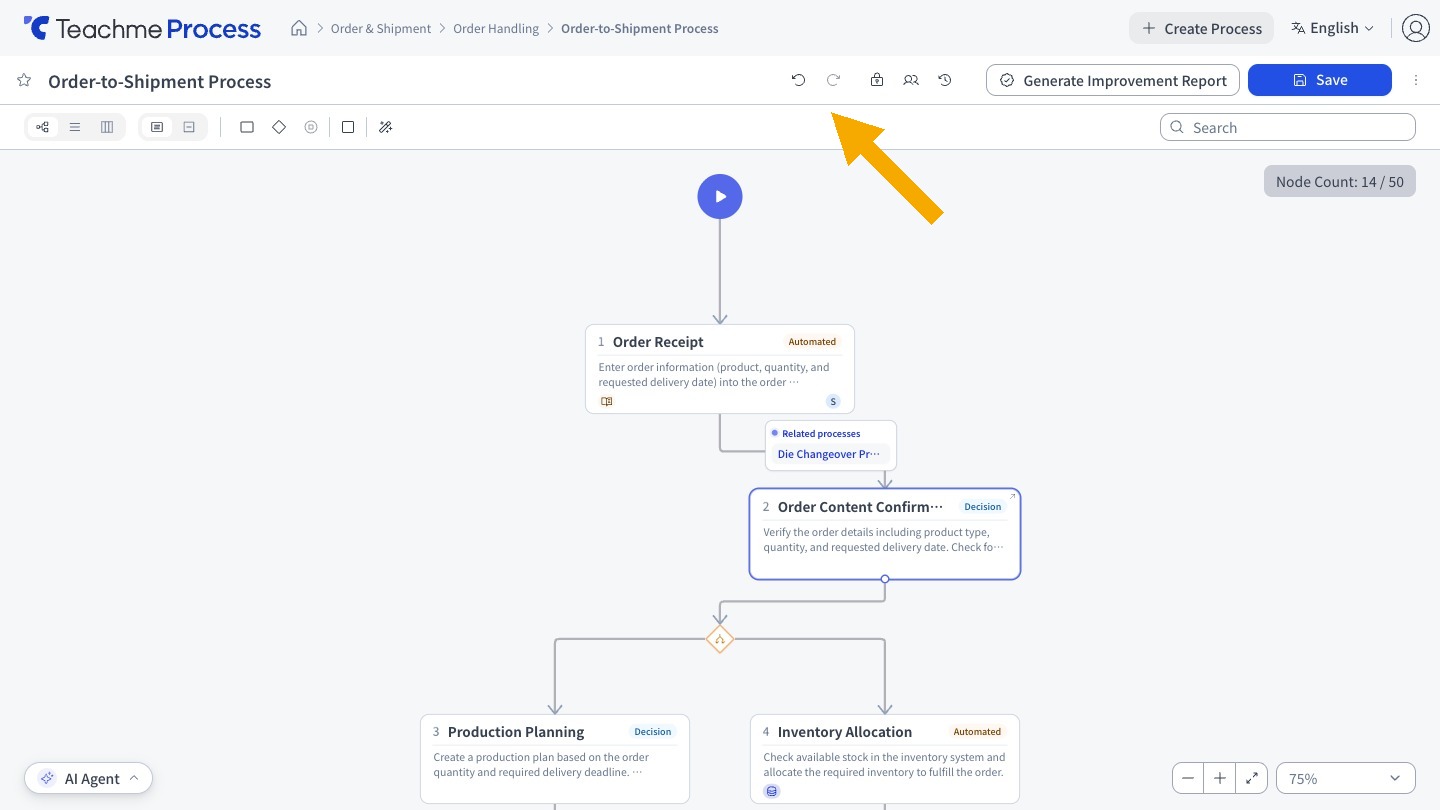Add a diamond decision node

click(x=279, y=127)
